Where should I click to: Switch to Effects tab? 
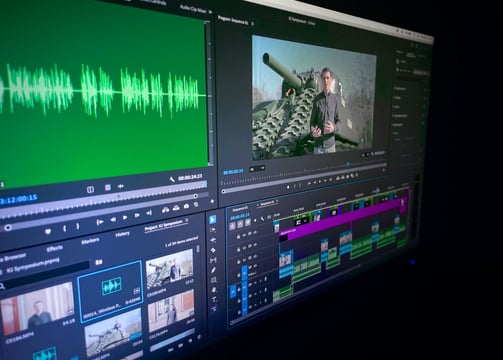click(55, 248)
